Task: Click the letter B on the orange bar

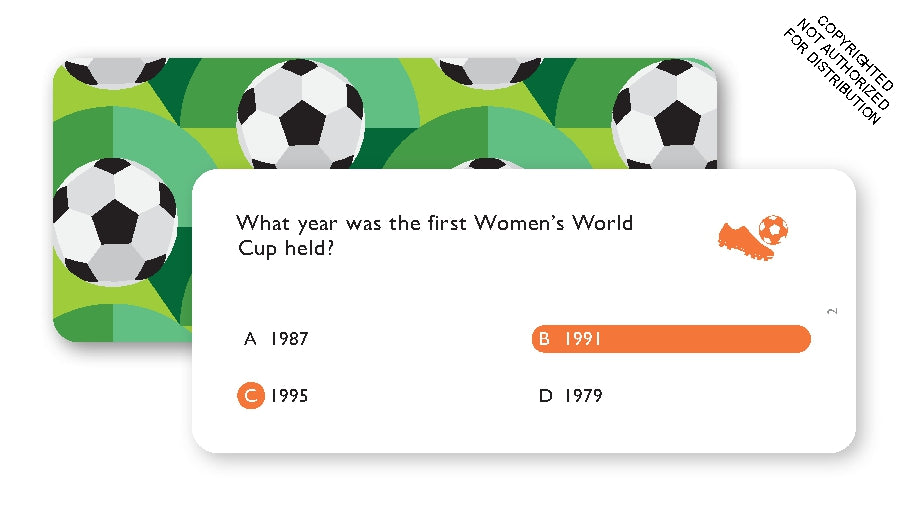Action: 544,339
